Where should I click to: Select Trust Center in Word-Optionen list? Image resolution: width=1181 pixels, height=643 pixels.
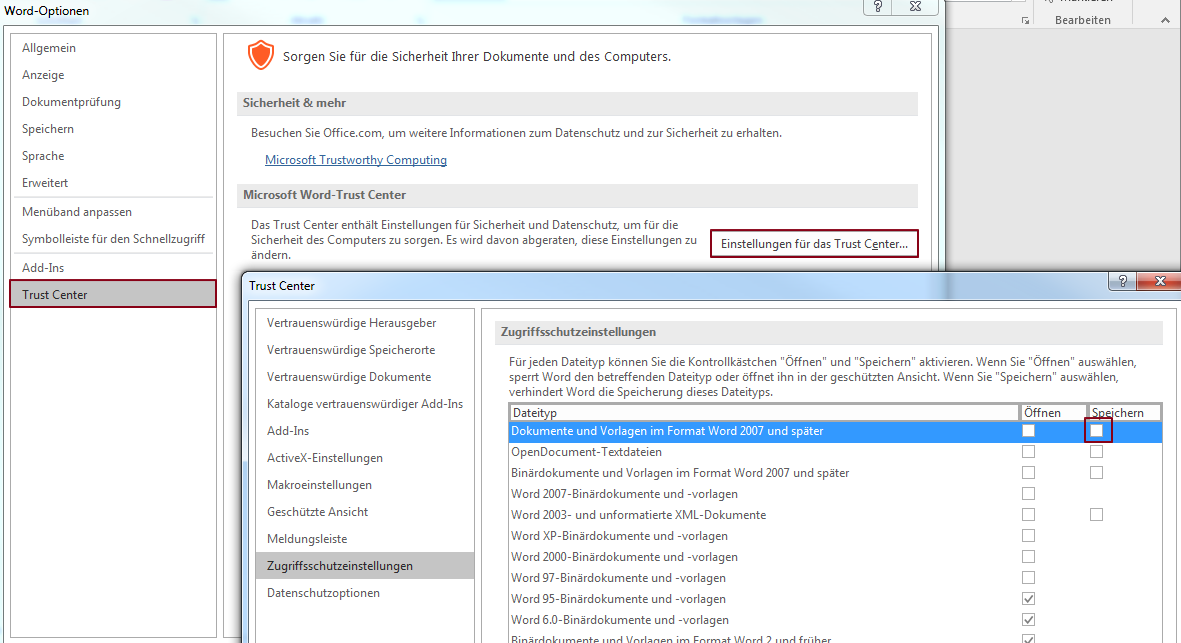tap(113, 294)
